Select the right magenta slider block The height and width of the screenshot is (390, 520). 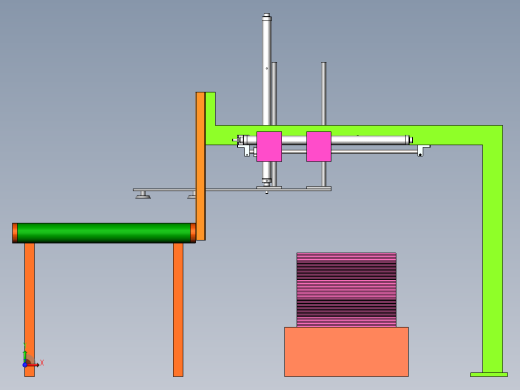tap(319, 147)
